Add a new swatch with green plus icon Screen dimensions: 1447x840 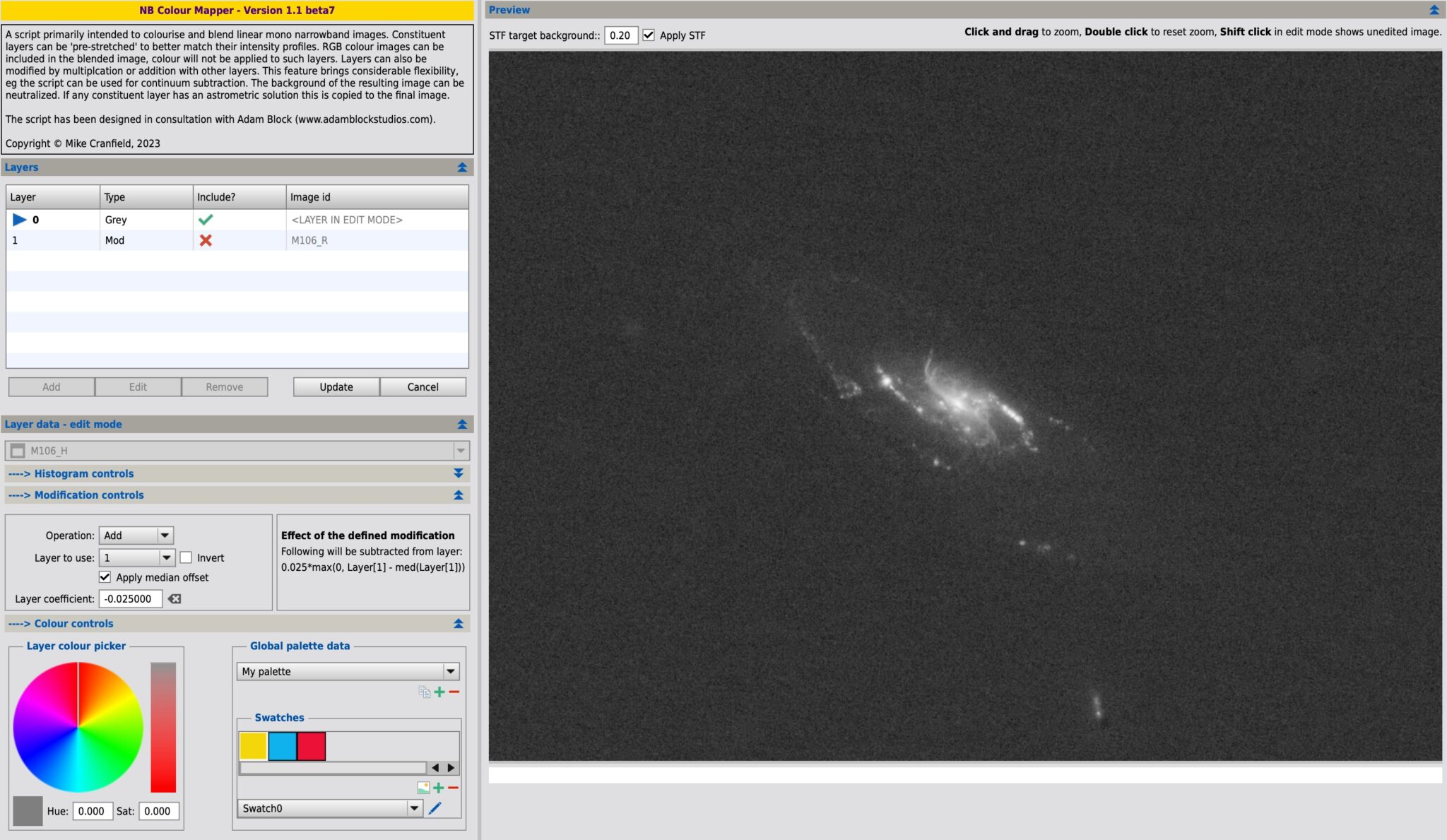point(438,786)
